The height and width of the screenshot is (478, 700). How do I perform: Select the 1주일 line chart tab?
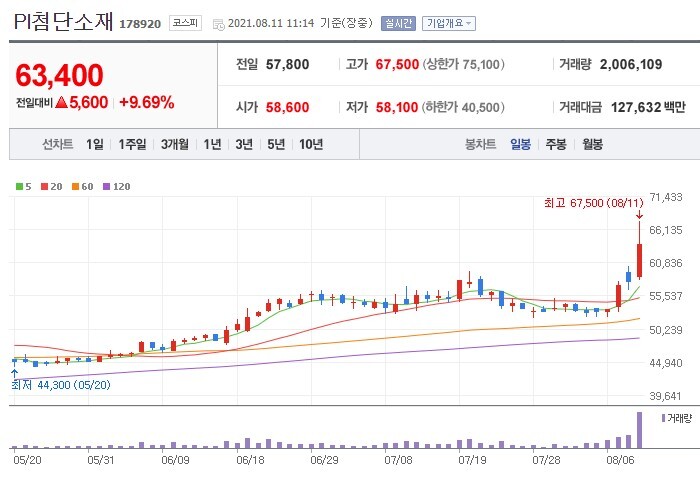point(132,144)
